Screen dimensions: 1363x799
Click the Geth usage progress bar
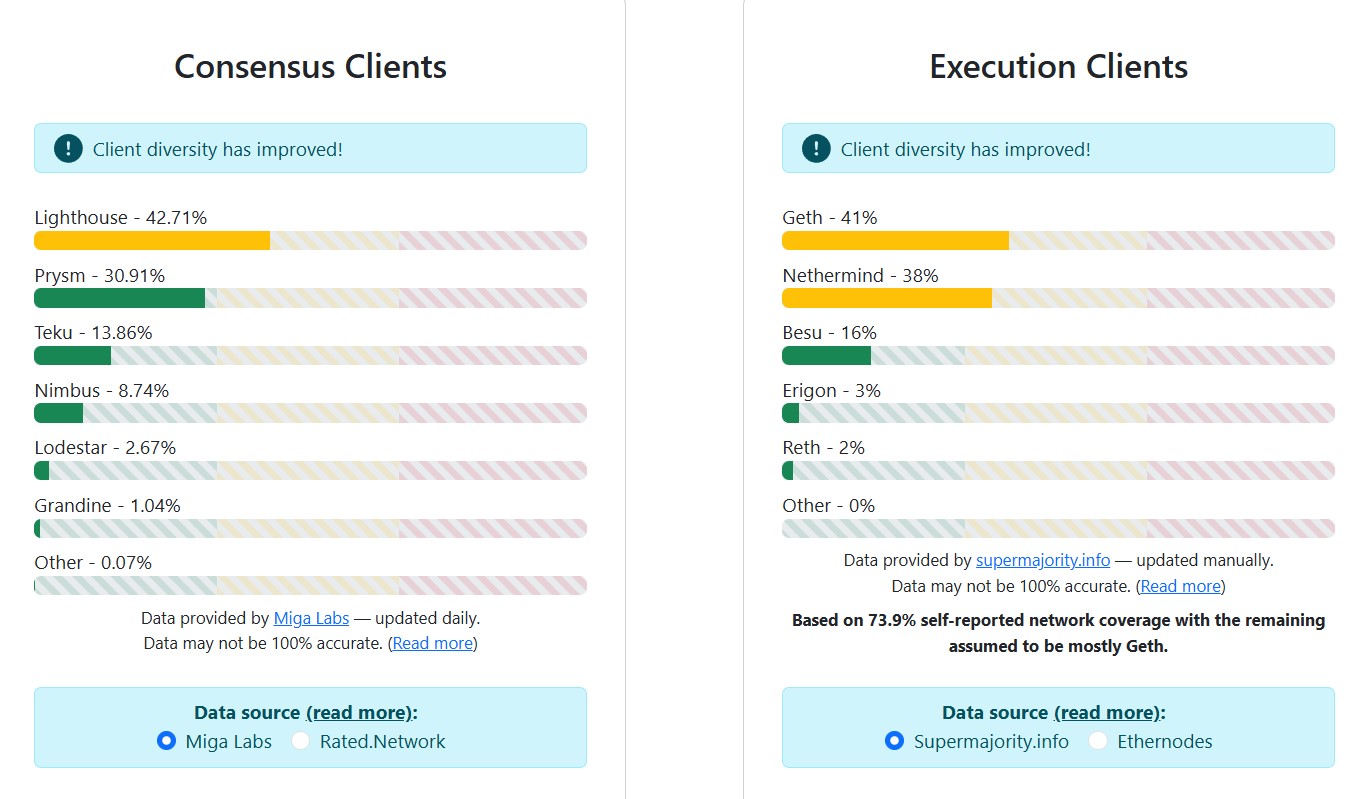pos(1058,240)
